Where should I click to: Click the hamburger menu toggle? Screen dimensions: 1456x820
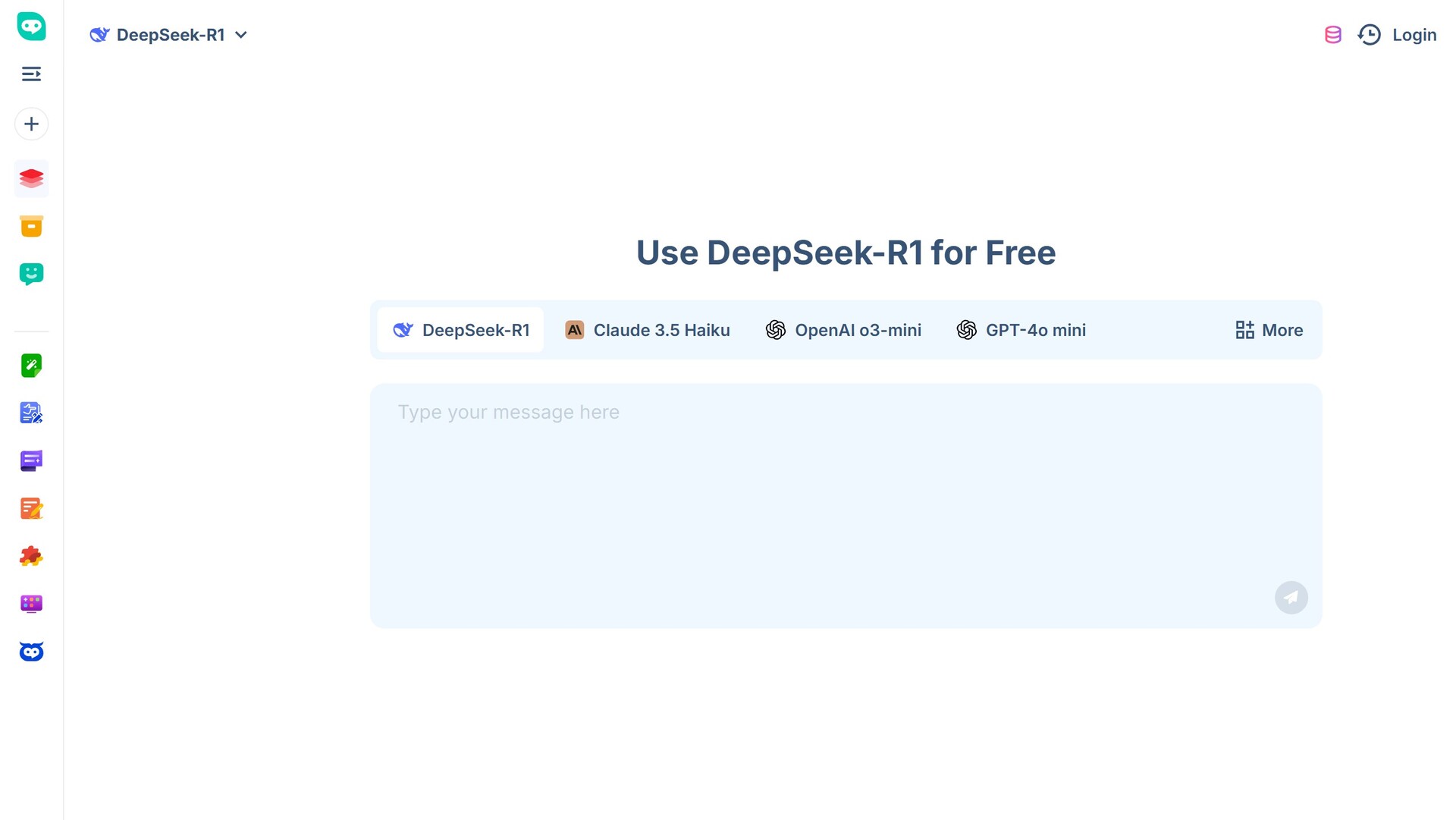[x=31, y=74]
